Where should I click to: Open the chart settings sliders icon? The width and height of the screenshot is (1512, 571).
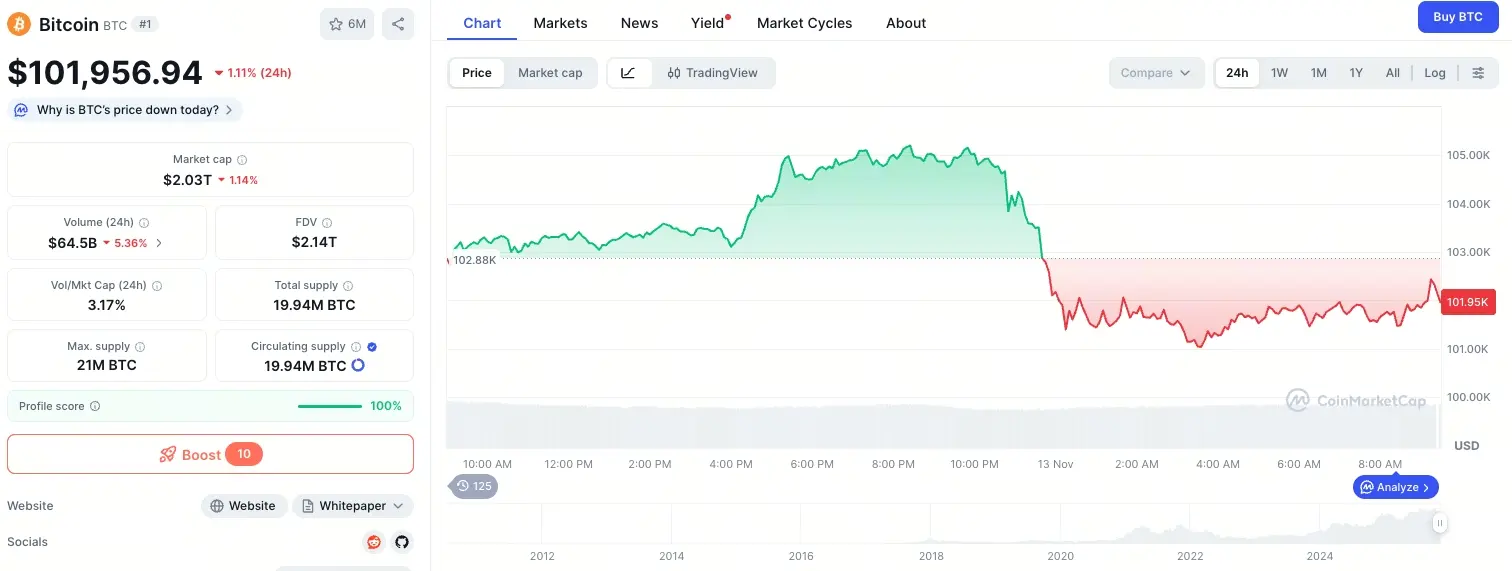pyautogui.click(x=1478, y=73)
